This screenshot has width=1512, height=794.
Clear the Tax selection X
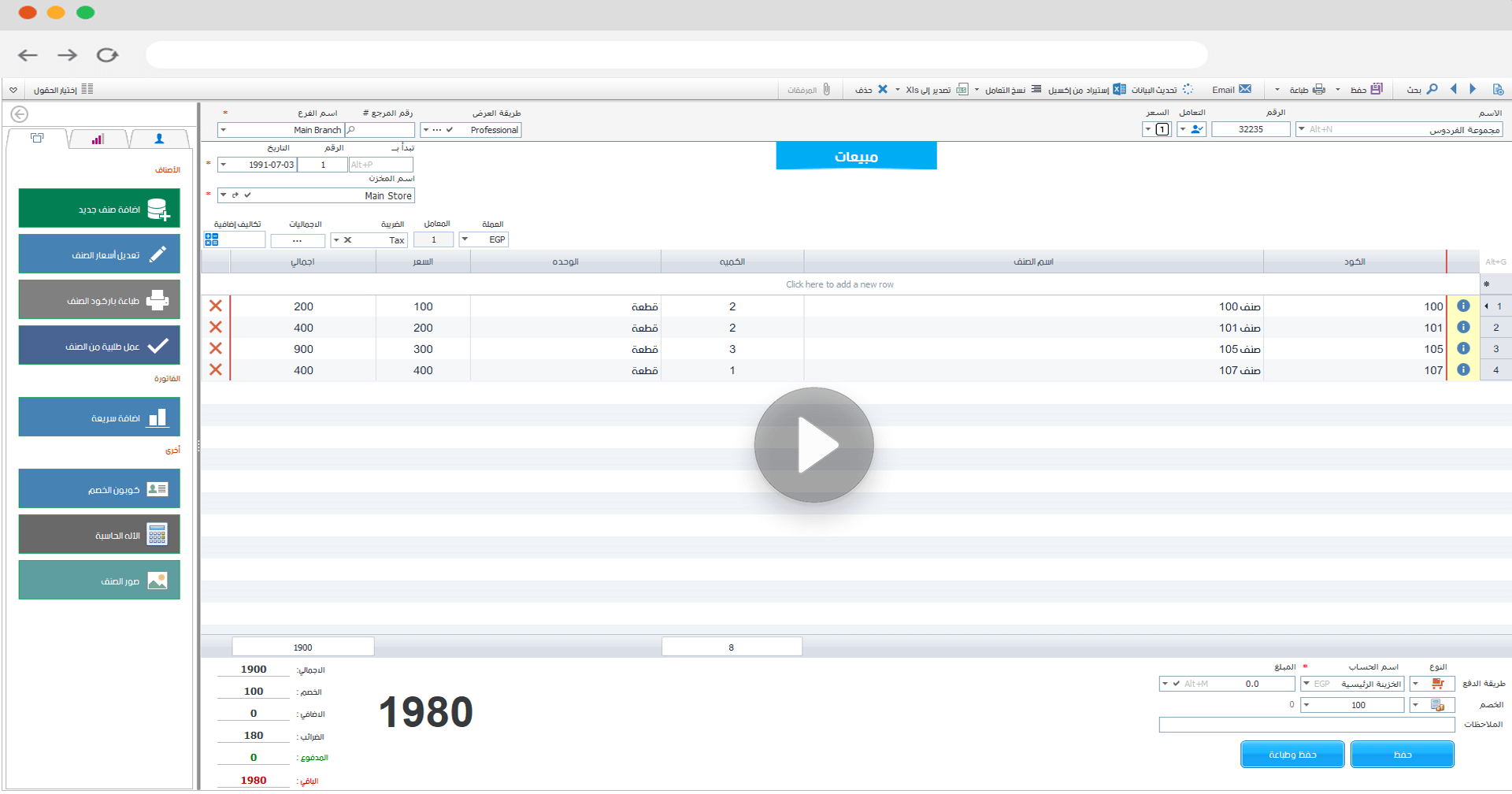(x=348, y=240)
